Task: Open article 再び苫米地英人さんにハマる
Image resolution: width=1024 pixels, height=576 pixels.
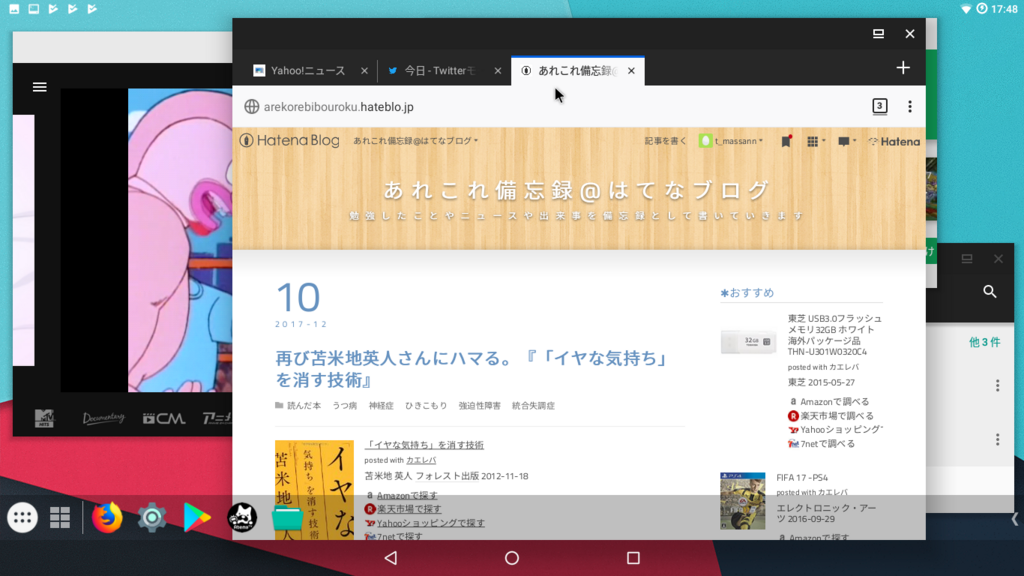Action: 473,369
